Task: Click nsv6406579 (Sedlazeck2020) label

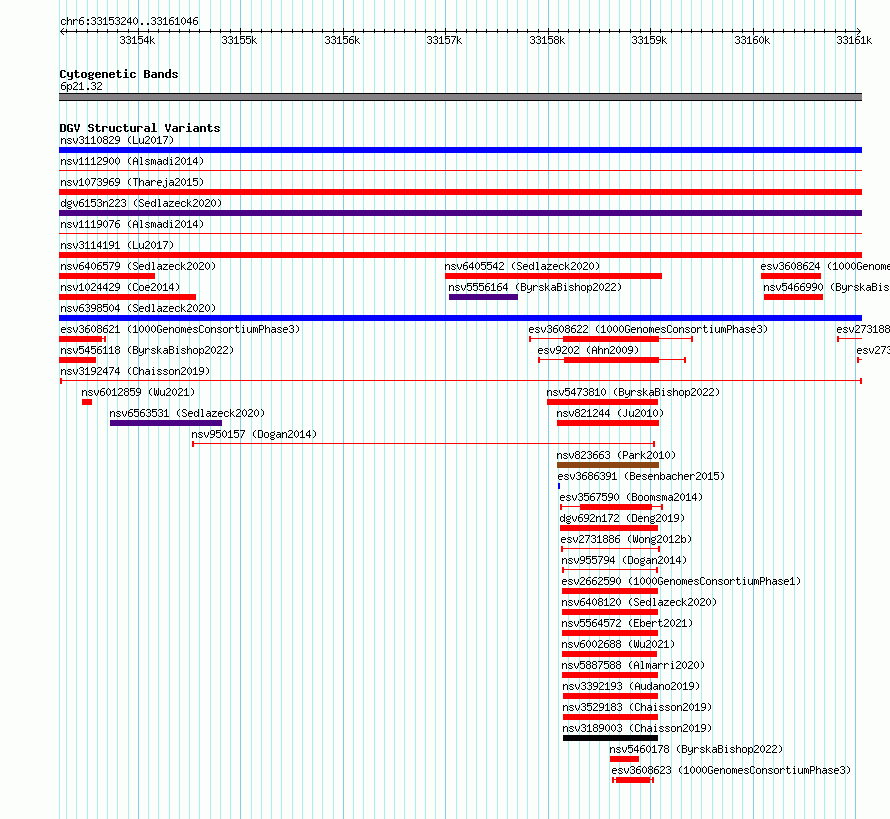Action: [x=138, y=266]
